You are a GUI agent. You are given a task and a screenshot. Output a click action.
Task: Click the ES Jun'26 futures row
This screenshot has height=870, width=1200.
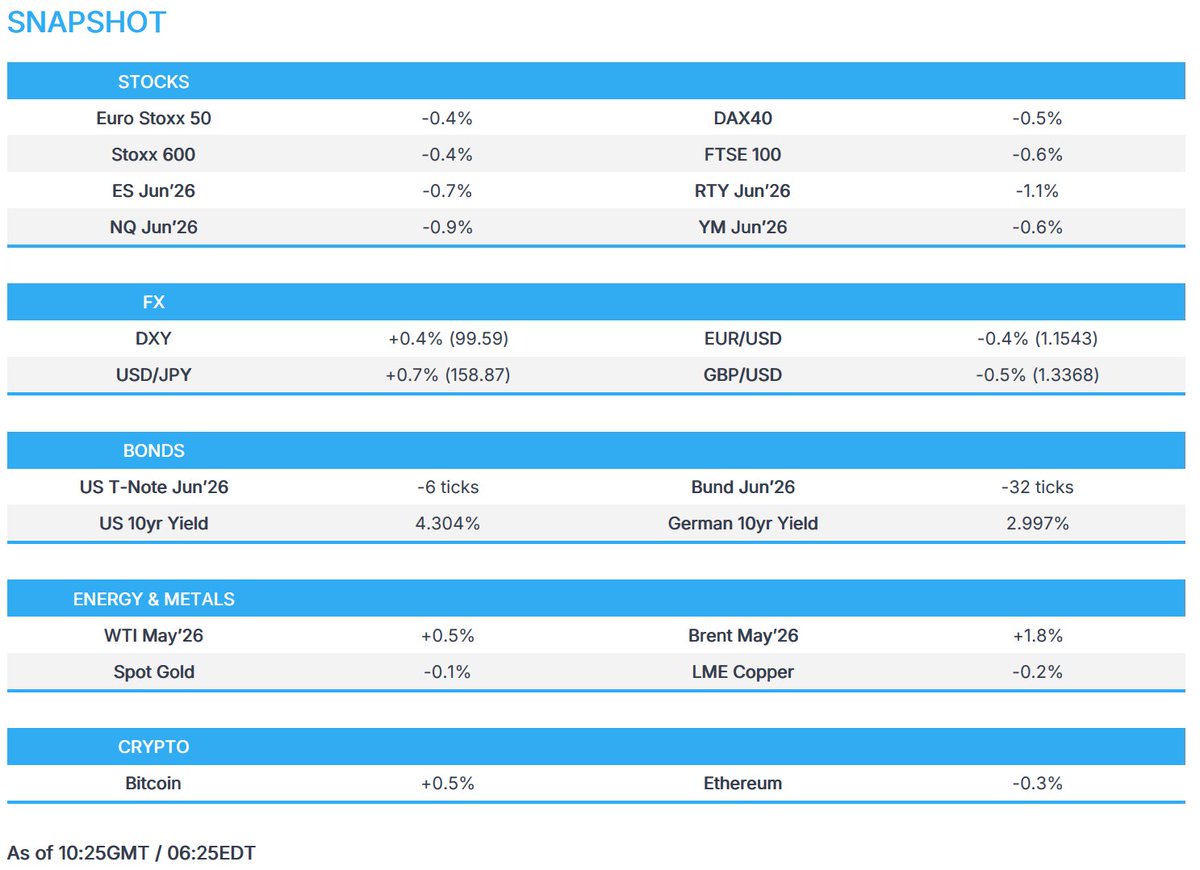154,190
